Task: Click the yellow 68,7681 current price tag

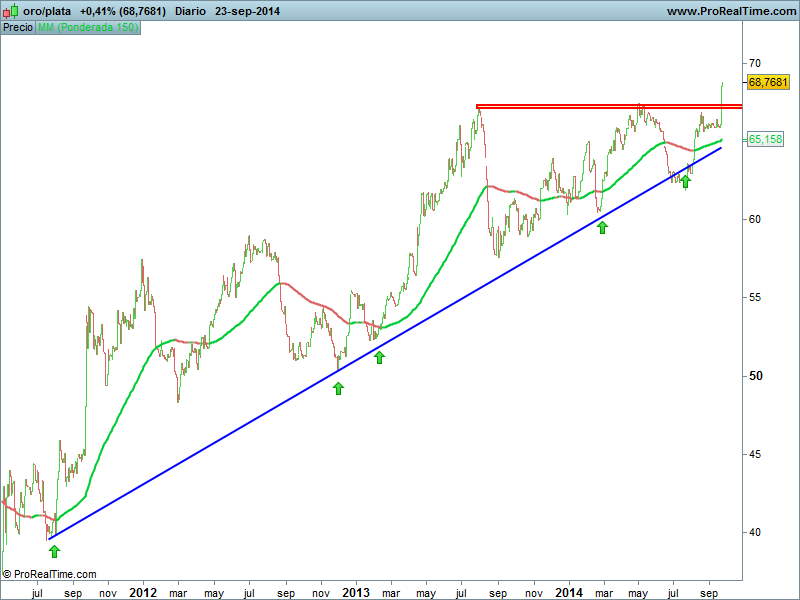Action: 768,82
